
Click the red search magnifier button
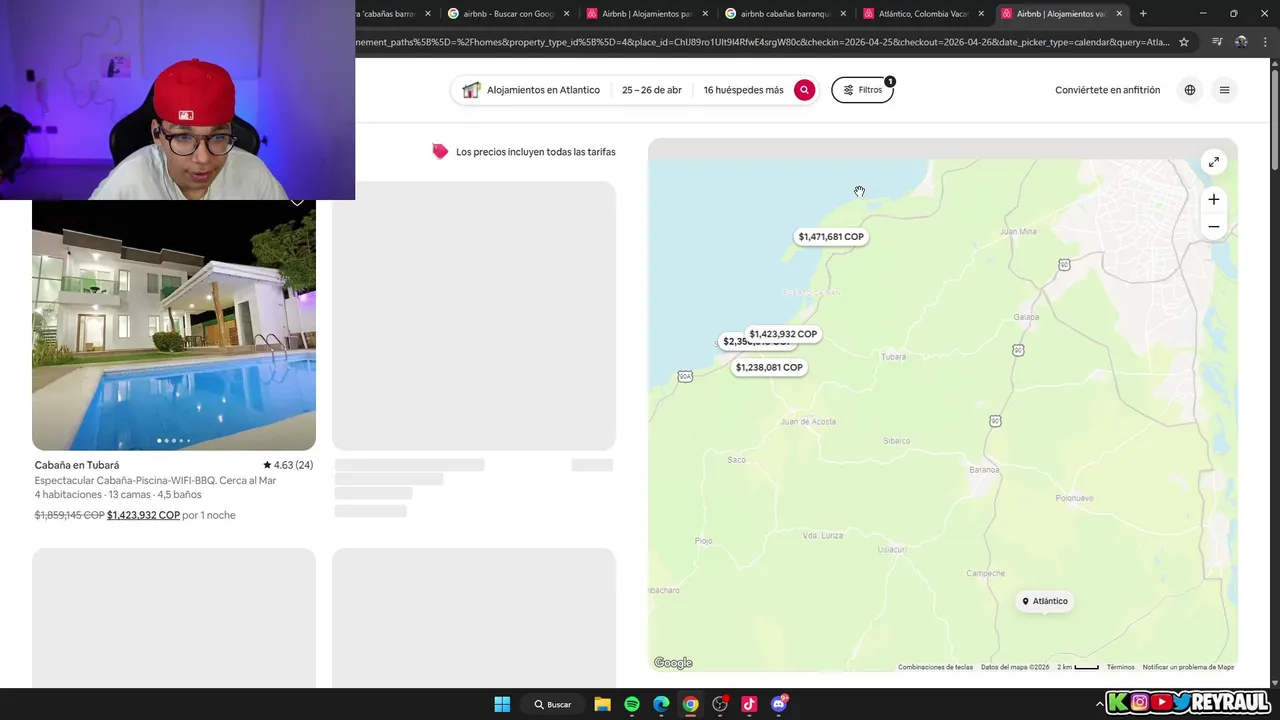[x=804, y=90]
